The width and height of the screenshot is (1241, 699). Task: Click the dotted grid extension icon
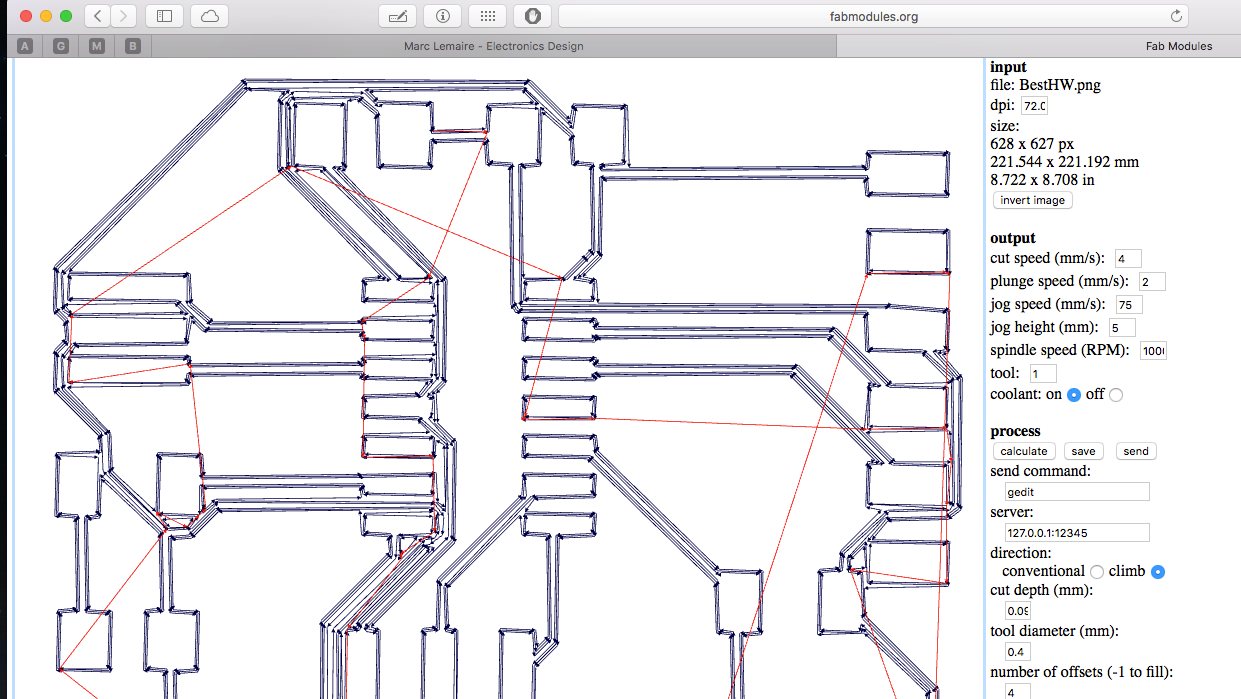(x=488, y=16)
